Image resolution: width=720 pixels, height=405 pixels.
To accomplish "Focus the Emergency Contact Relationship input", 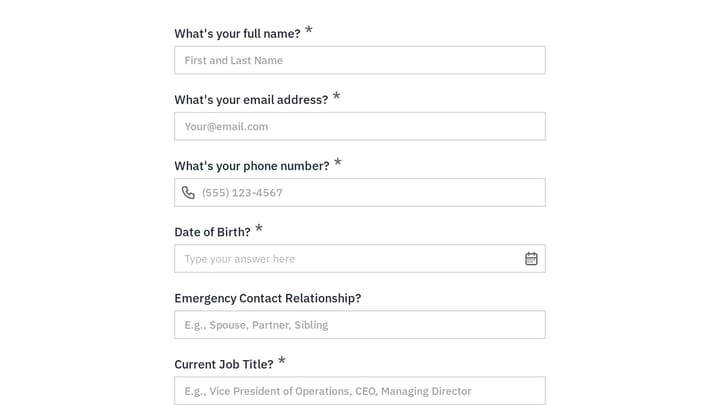I will tap(360, 325).
